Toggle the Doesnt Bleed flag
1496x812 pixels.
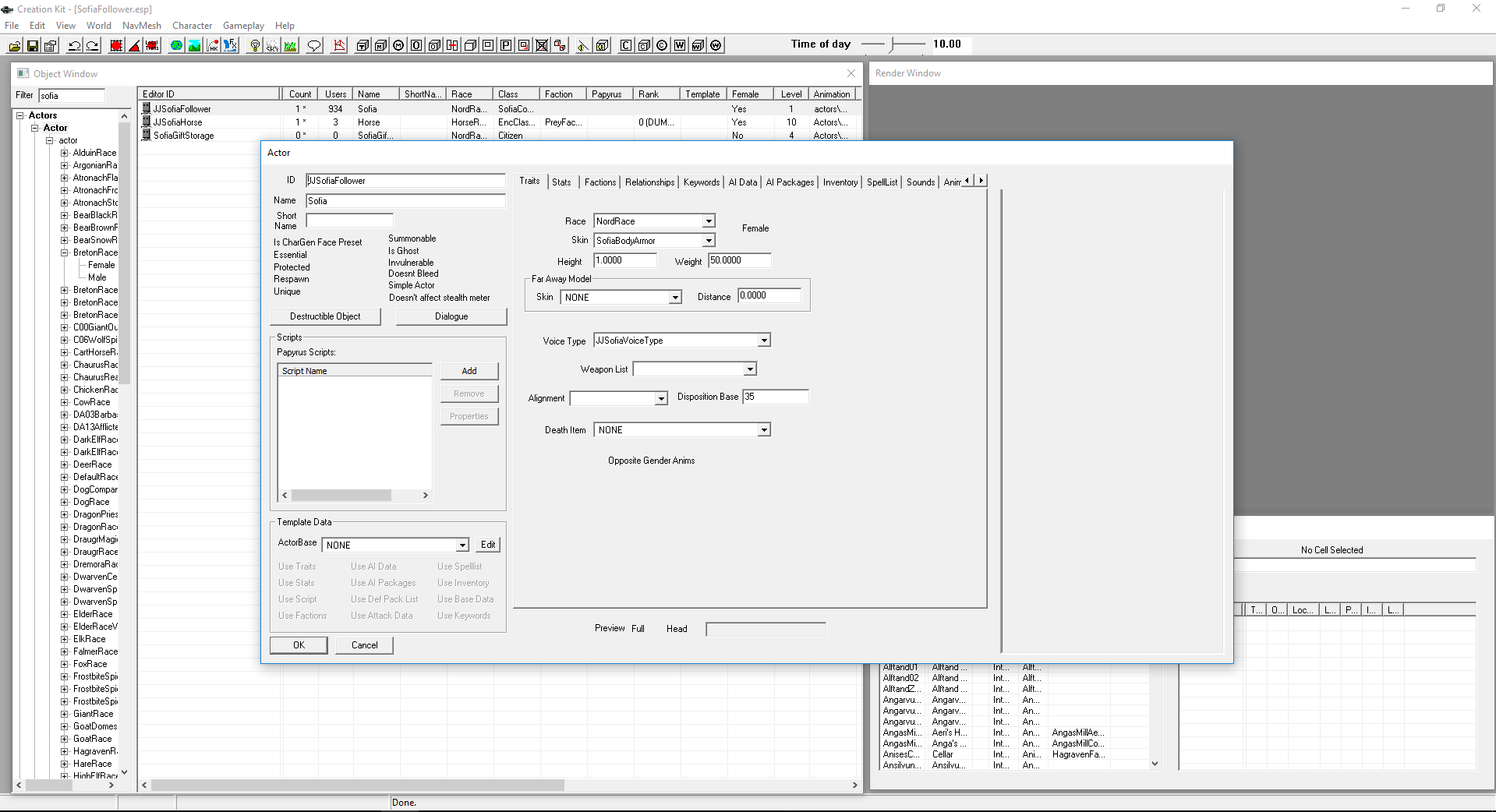click(413, 274)
